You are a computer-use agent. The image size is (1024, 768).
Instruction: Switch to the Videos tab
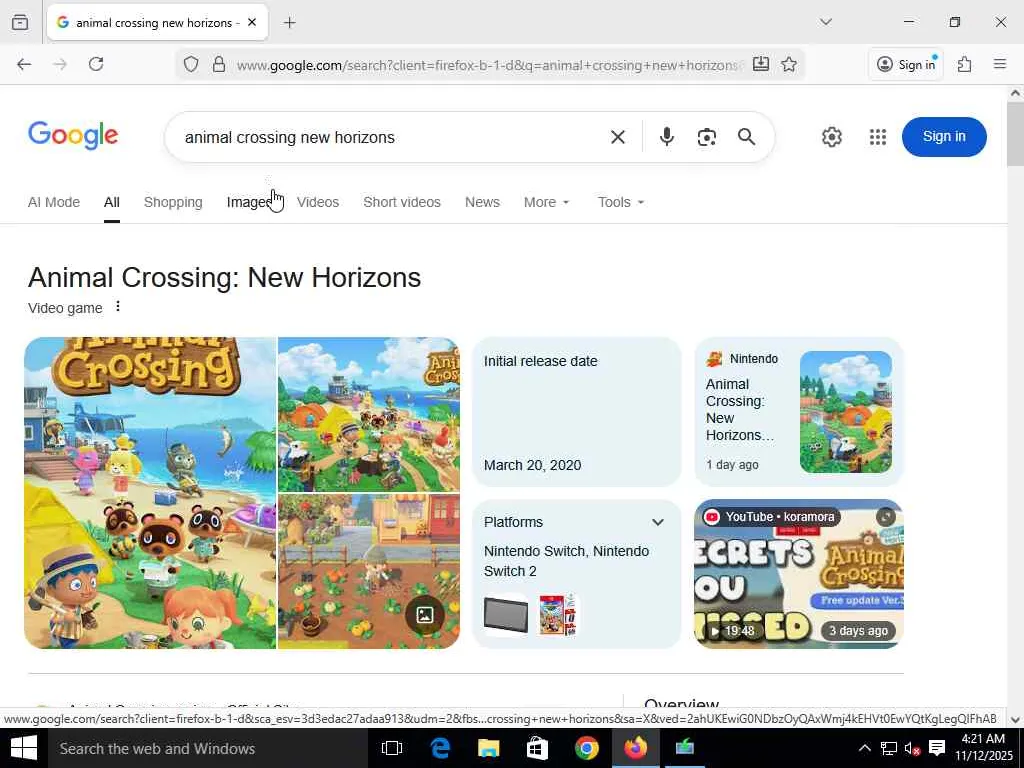pos(318,202)
